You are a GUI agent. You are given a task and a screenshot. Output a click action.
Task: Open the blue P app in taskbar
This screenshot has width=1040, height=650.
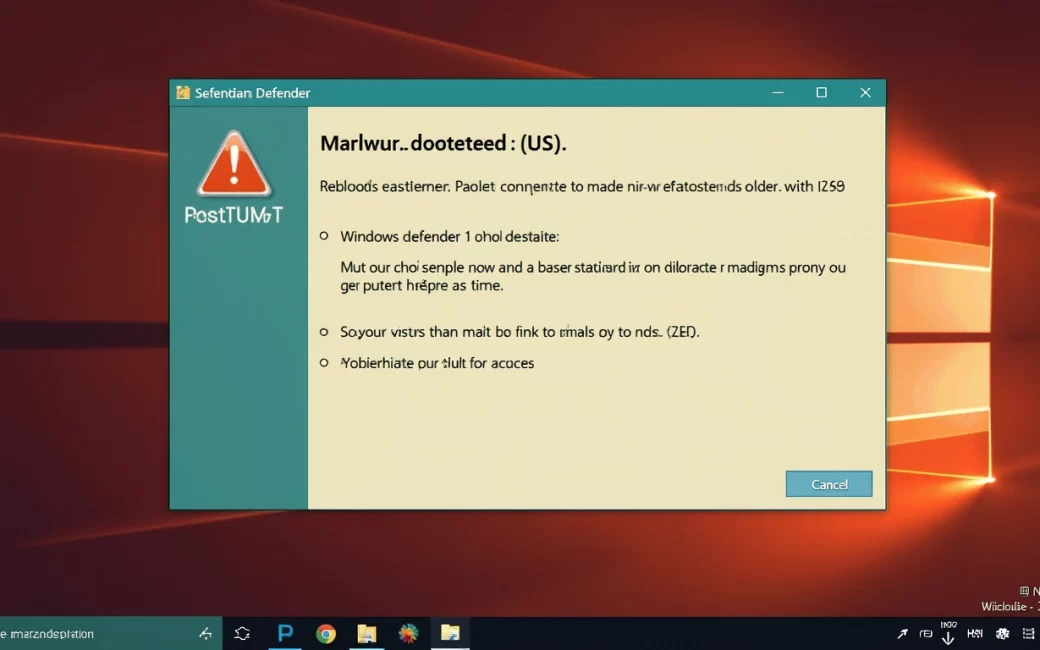tap(285, 633)
